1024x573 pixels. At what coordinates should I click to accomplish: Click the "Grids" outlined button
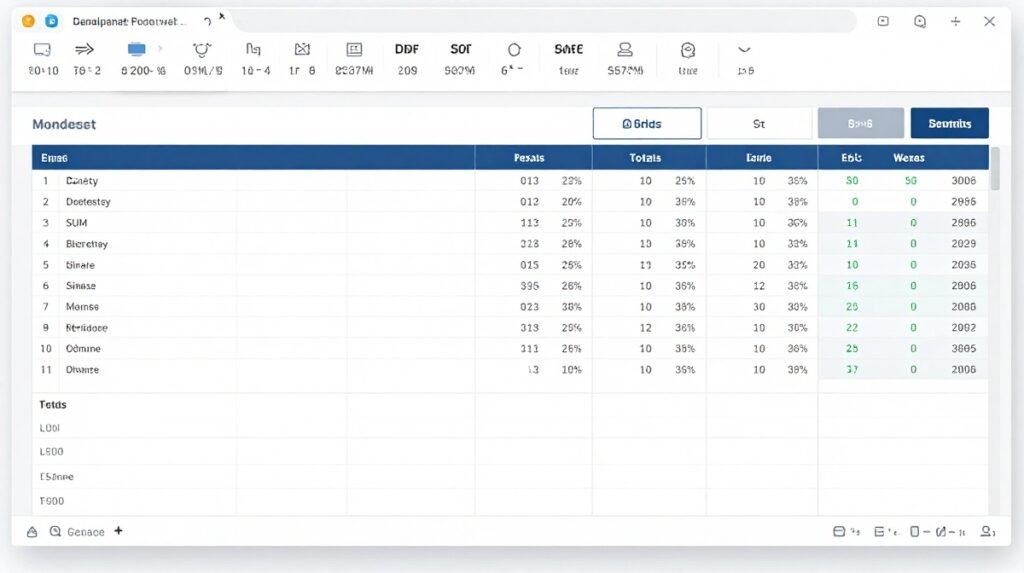tap(647, 123)
